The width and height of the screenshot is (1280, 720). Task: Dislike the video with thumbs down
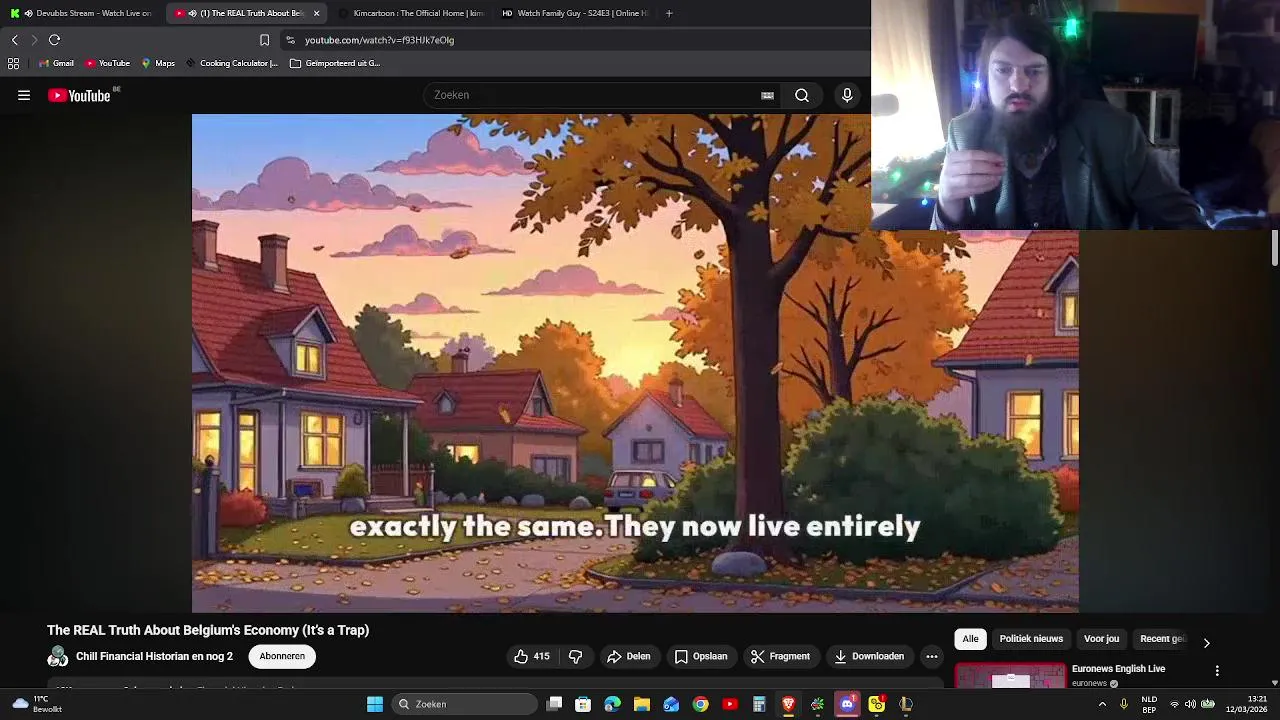click(575, 656)
